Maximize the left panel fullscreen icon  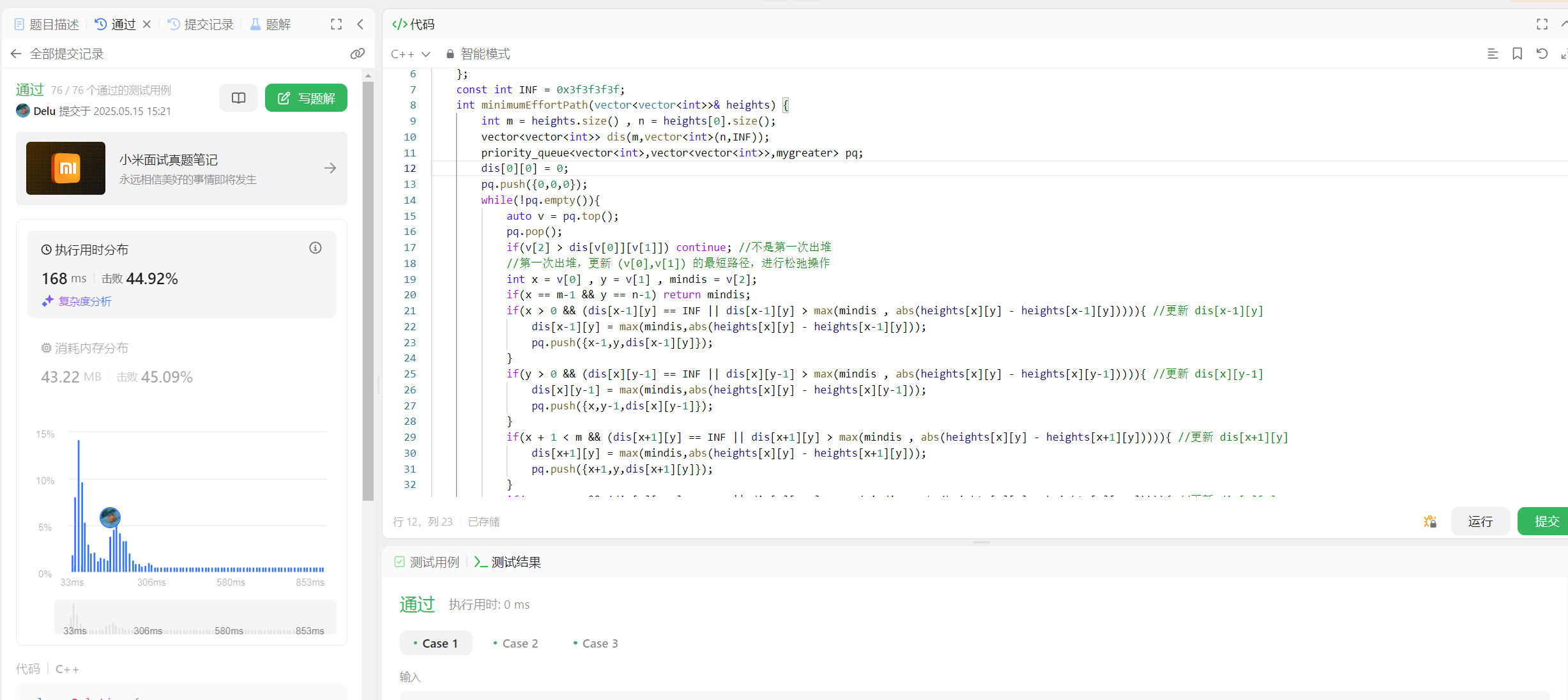(337, 24)
